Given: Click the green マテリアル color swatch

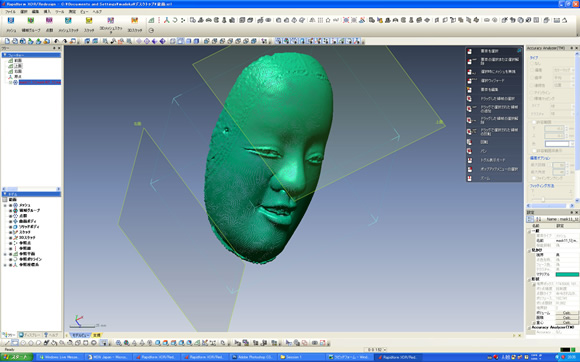Looking at the screenshot, I should (x=567, y=274).
